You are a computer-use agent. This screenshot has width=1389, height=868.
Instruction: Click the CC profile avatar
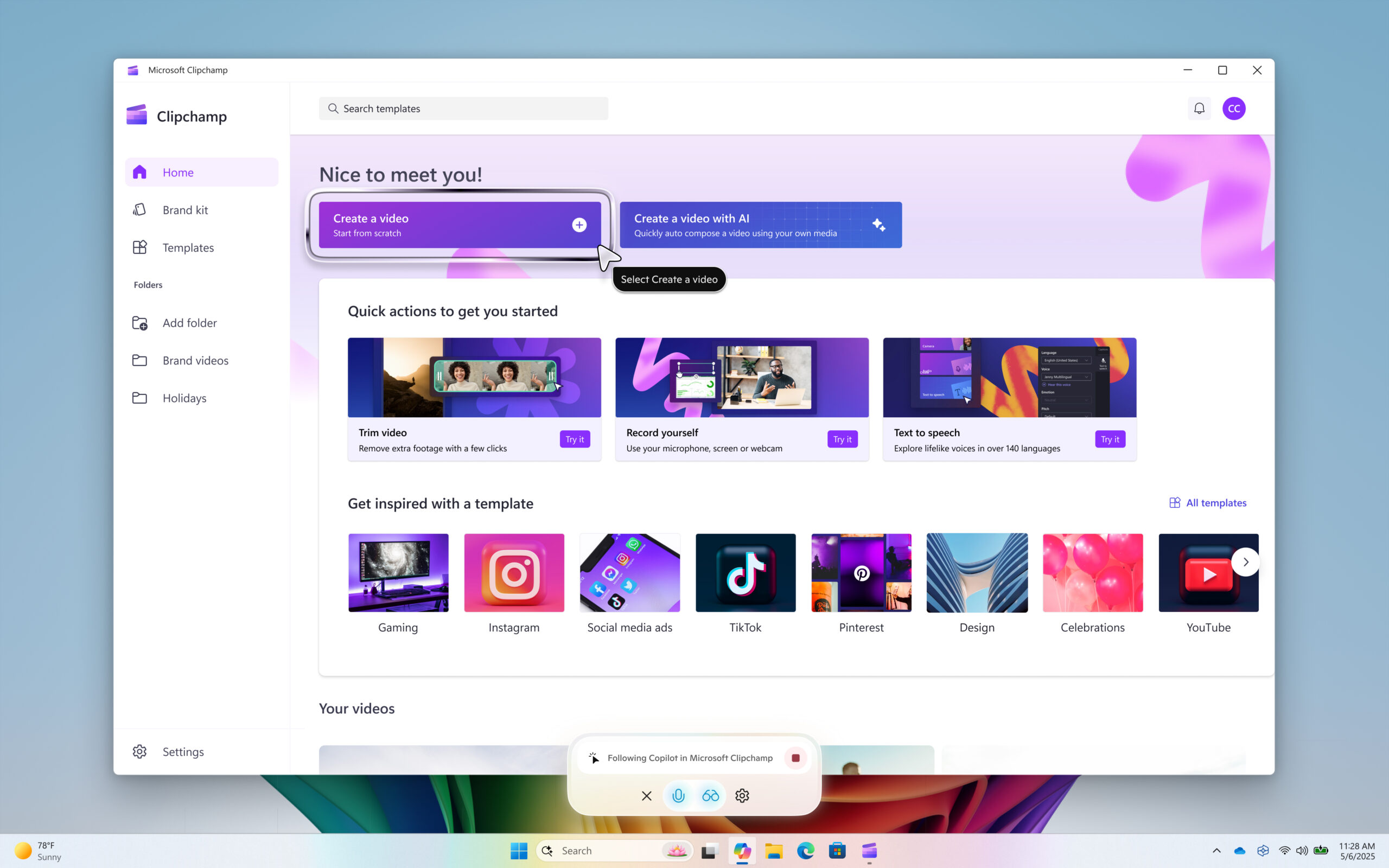[1234, 108]
